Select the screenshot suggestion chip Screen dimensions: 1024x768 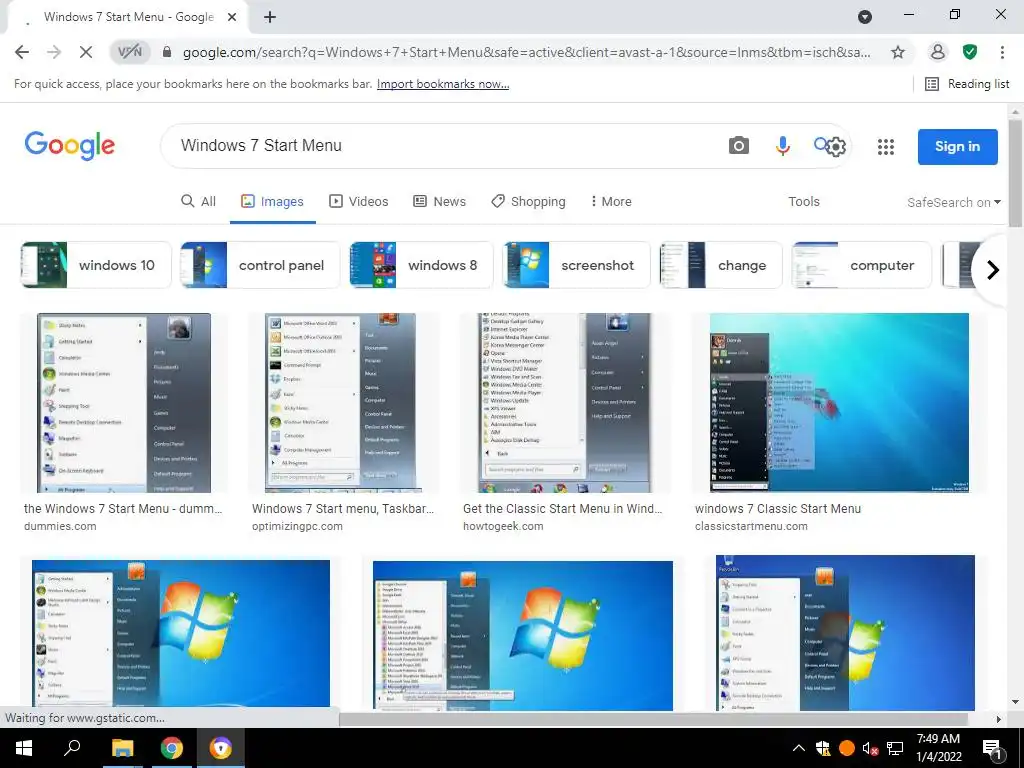[x=577, y=265]
